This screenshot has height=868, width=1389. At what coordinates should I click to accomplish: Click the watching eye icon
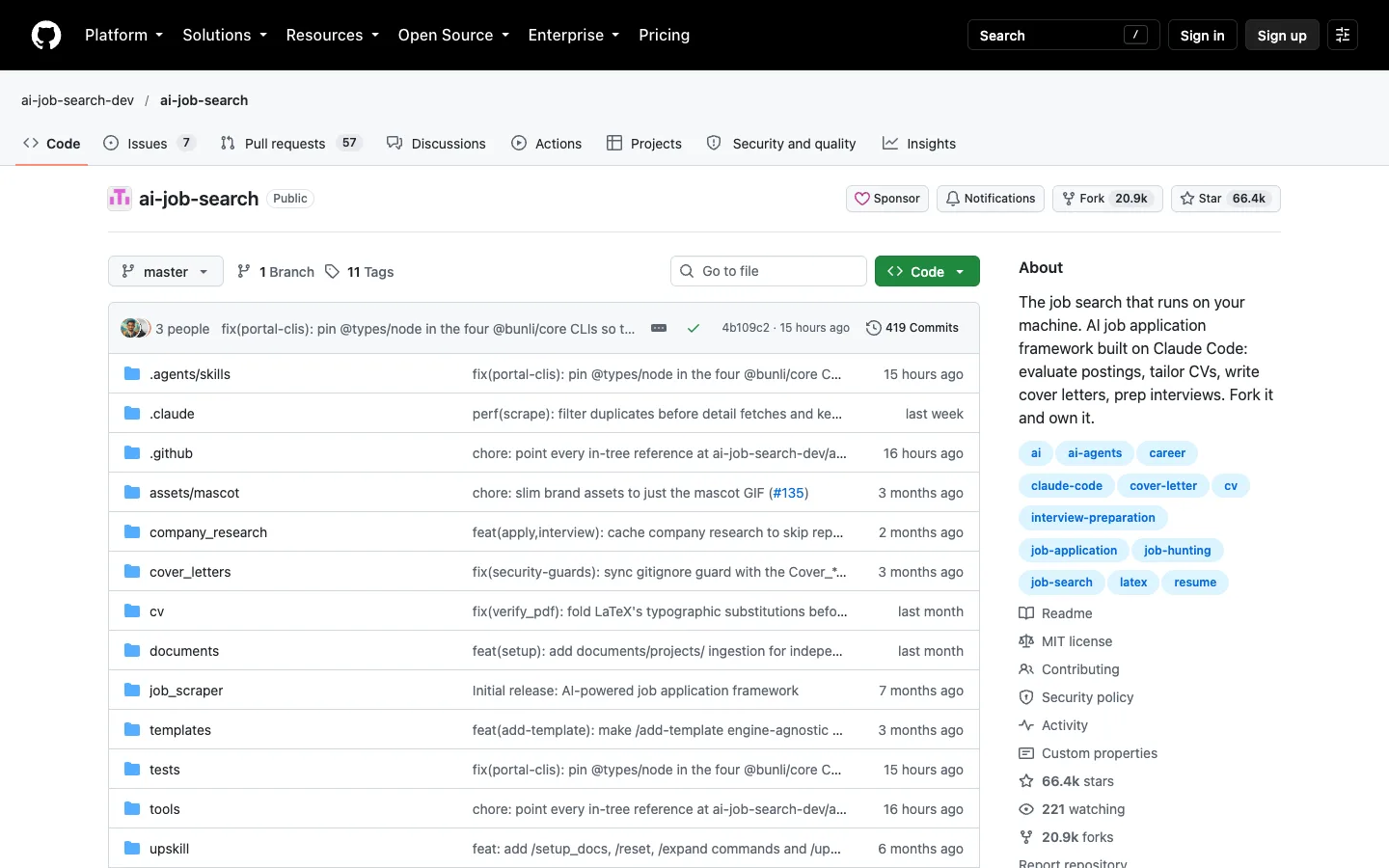[1026, 809]
